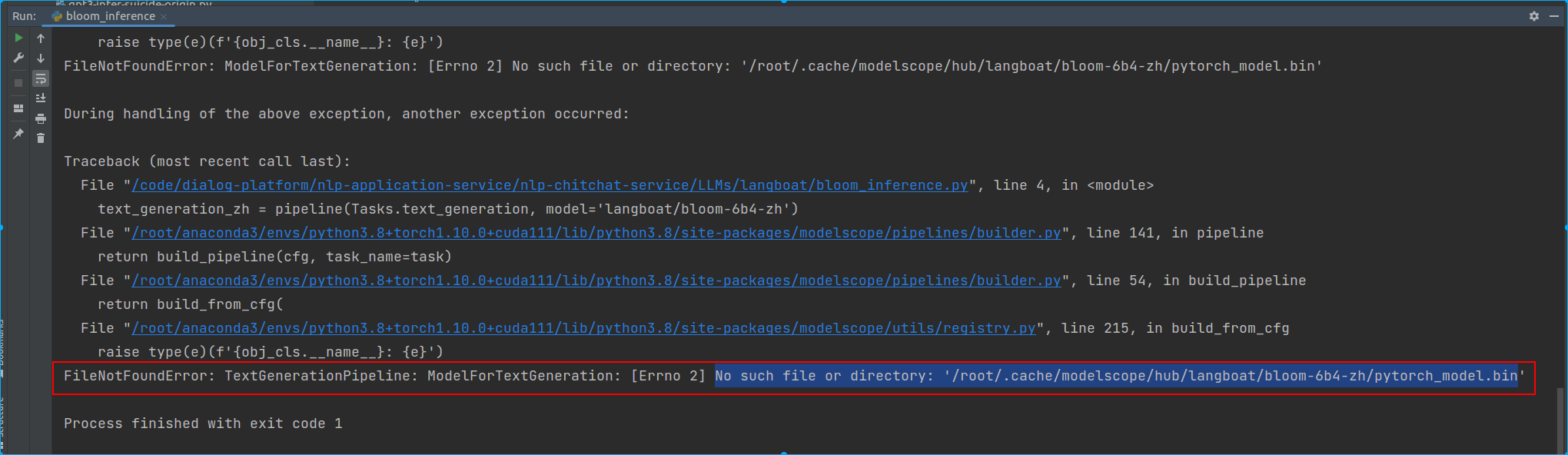Toggle soft-wrap for console output
Image resolution: width=1568 pixels, height=455 pixels.
pyautogui.click(x=41, y=78)
